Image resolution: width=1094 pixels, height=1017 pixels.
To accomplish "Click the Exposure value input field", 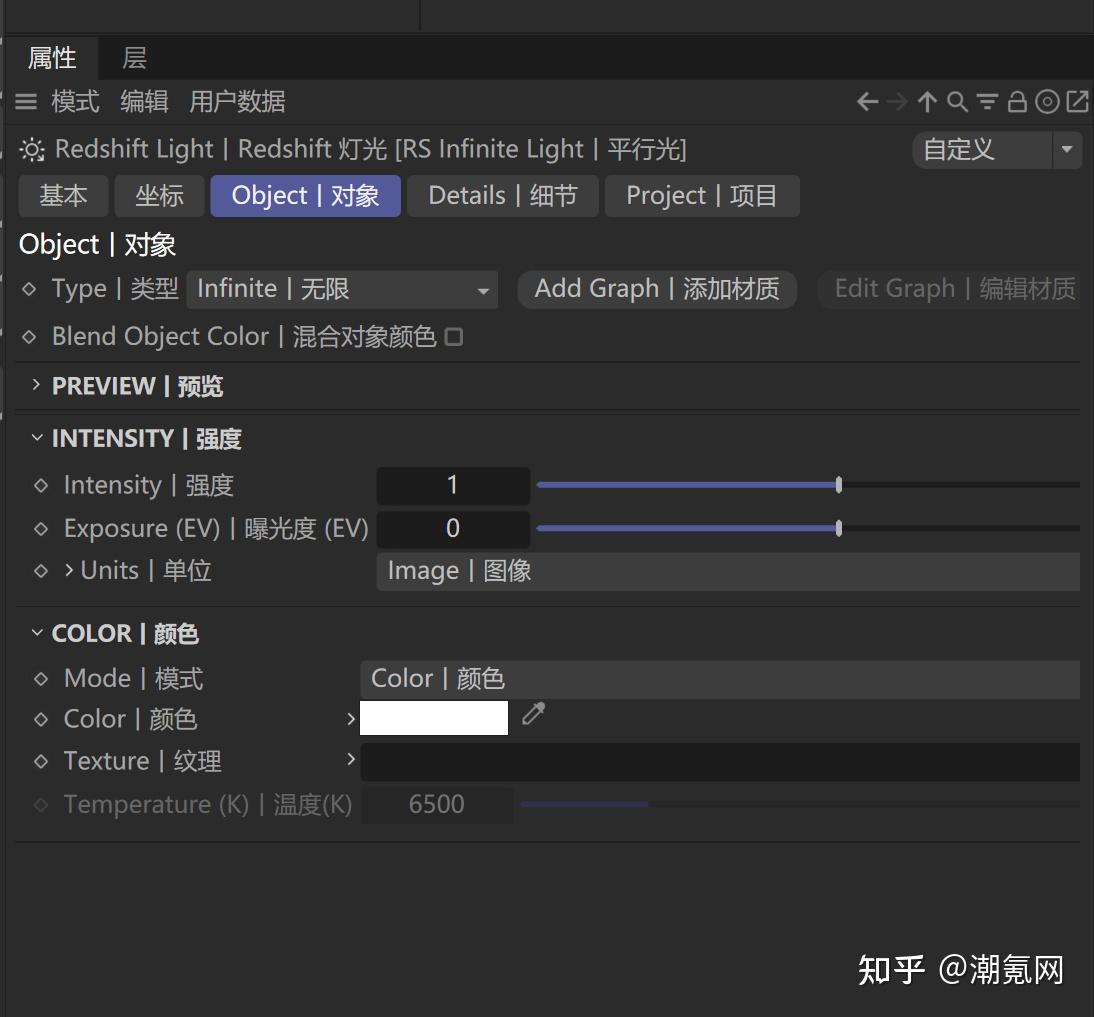I will point(452,528).
